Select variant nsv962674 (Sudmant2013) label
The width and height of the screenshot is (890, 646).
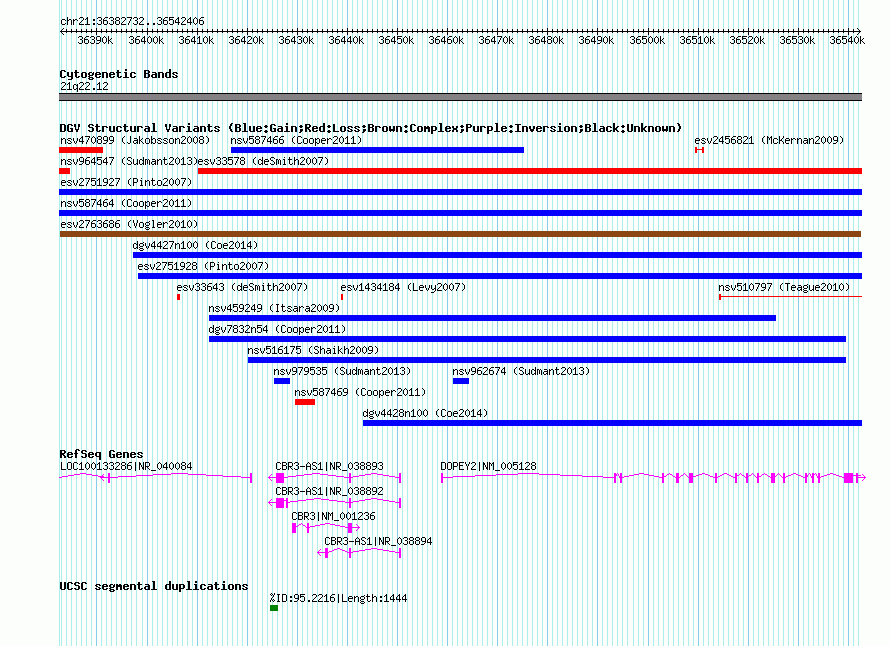pyautogui.click(x=521, y=371)
